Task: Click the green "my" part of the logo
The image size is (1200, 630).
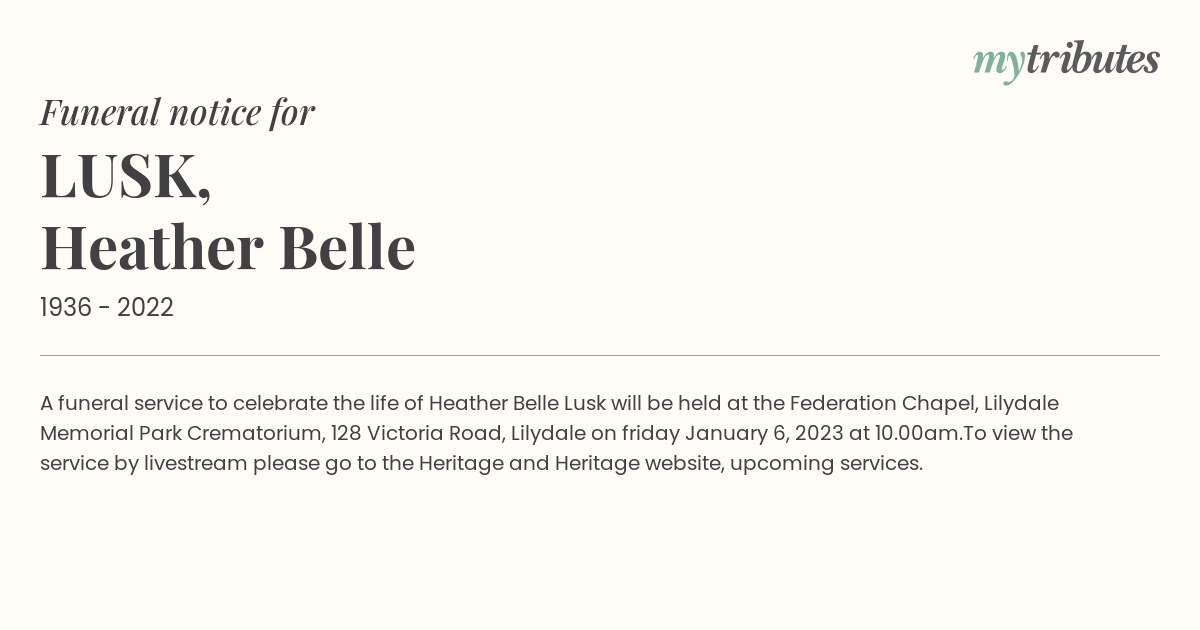Action: click(x=998, y=62)
